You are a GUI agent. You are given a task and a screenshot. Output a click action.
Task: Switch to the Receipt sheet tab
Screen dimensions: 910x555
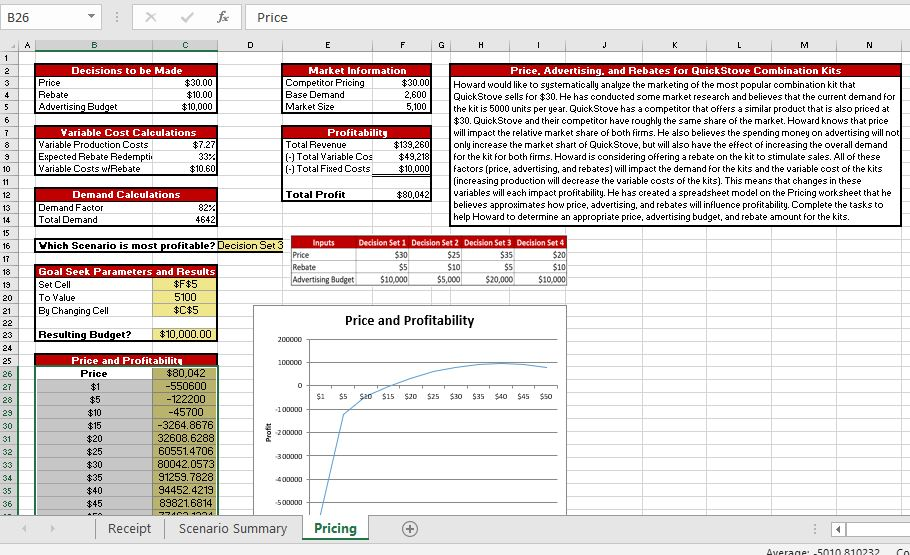(129, 528)
